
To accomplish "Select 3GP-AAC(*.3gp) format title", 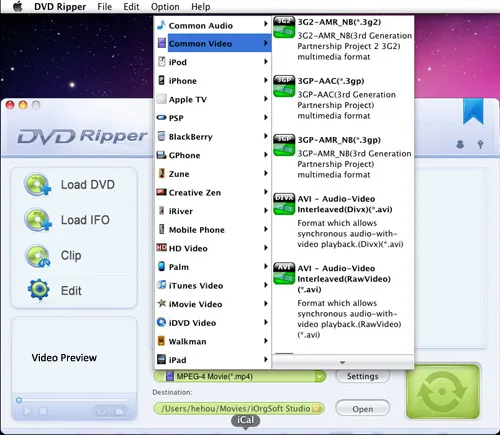I will click(331, 81).
